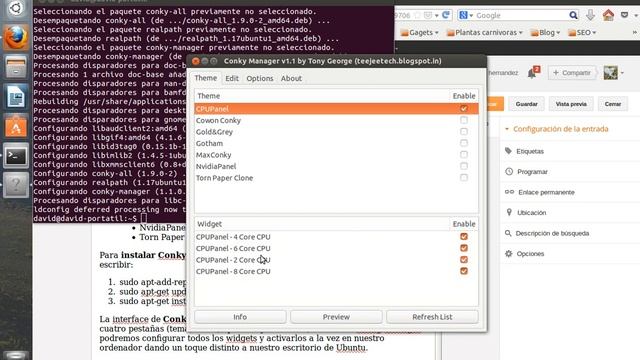
Task: Open Ubuntu Software Center launcher icon
Action: 16,127
